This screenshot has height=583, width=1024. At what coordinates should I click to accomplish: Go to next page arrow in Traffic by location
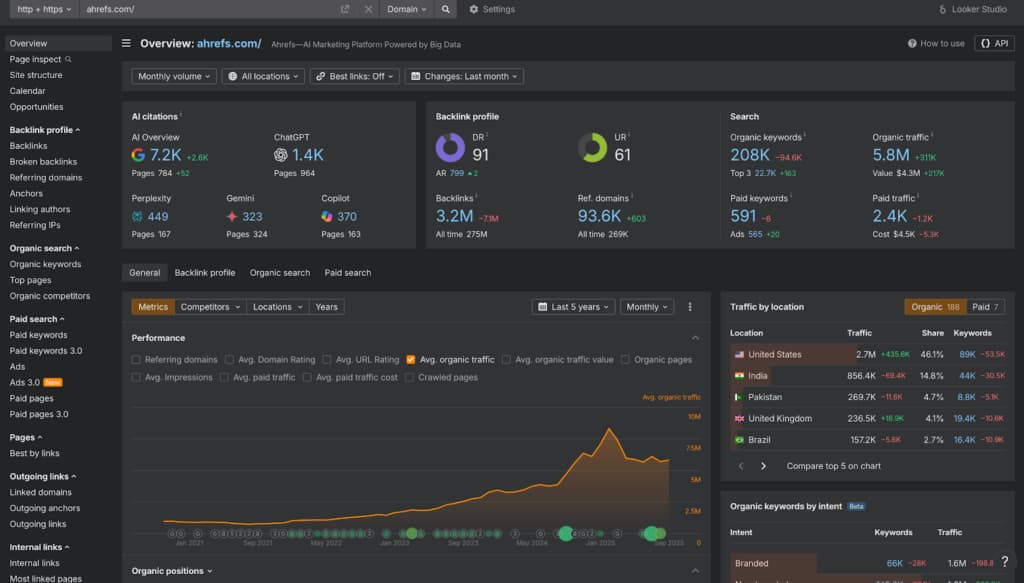(x=763, y=466)
